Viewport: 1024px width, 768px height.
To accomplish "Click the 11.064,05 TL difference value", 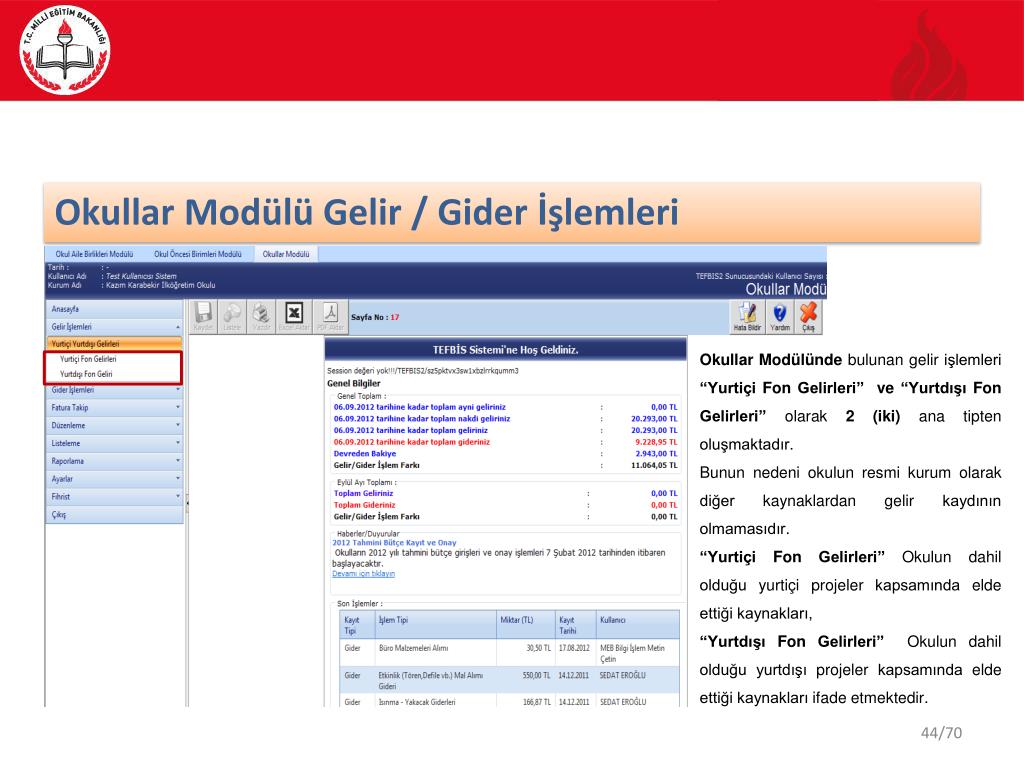I will tap(654, 466).
